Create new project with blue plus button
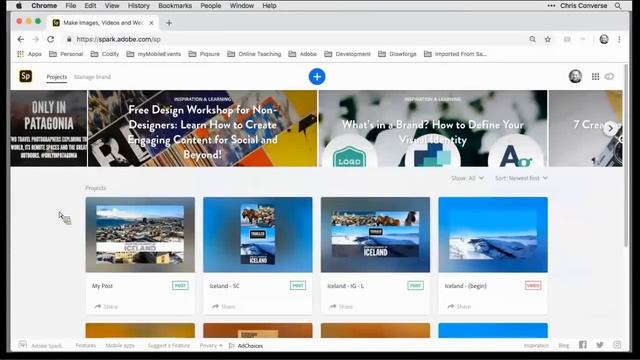This screenshot has width=640, height=360. coord(317,77)
